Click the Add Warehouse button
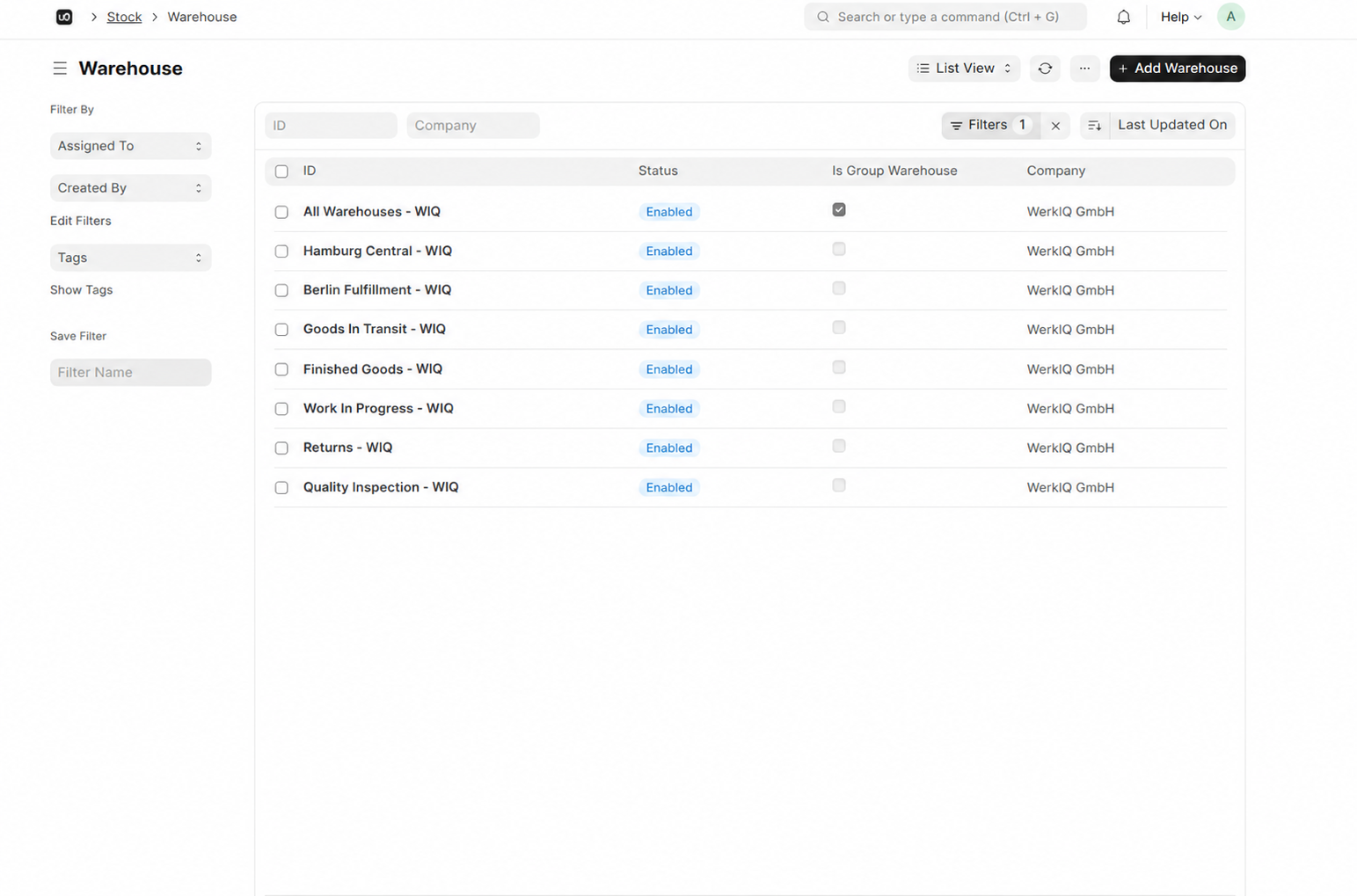This screenshot has height=896, width=1357. coord(1177,69)
